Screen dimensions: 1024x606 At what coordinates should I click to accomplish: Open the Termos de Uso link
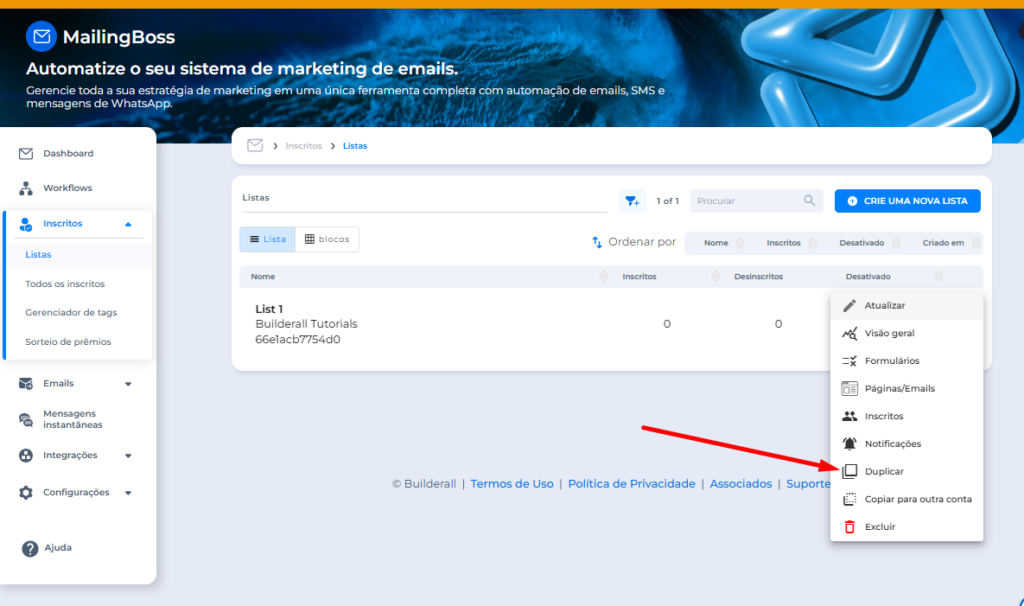[511, 484]
